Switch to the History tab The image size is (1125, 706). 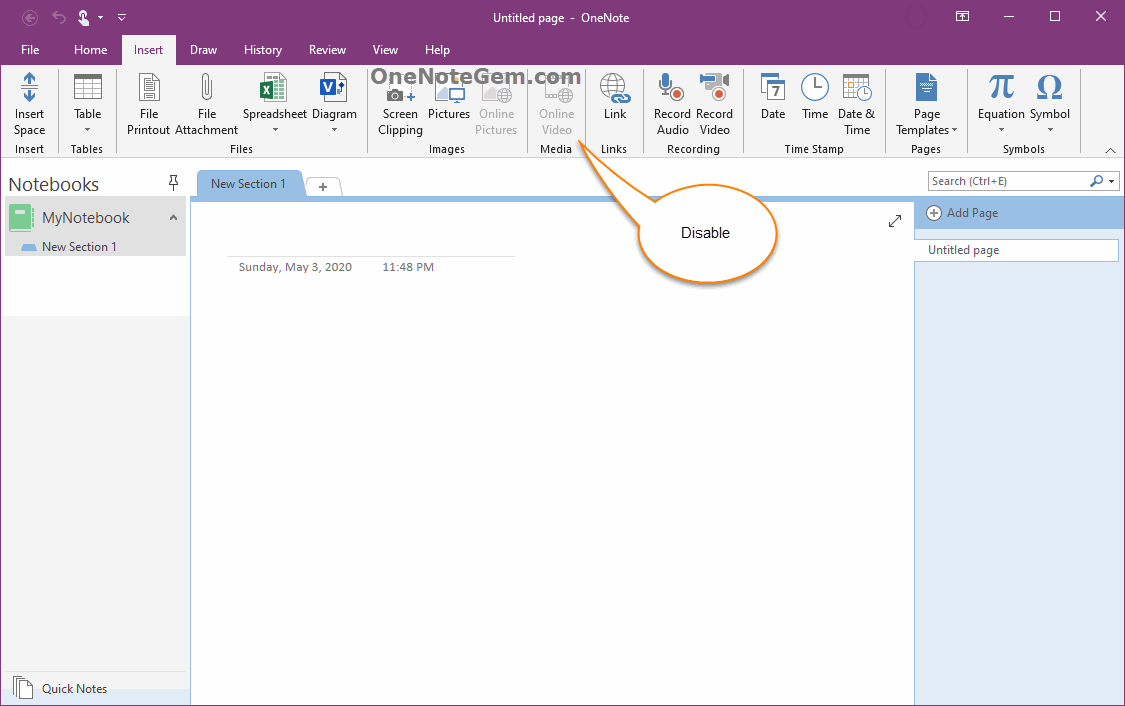(263, 50)
